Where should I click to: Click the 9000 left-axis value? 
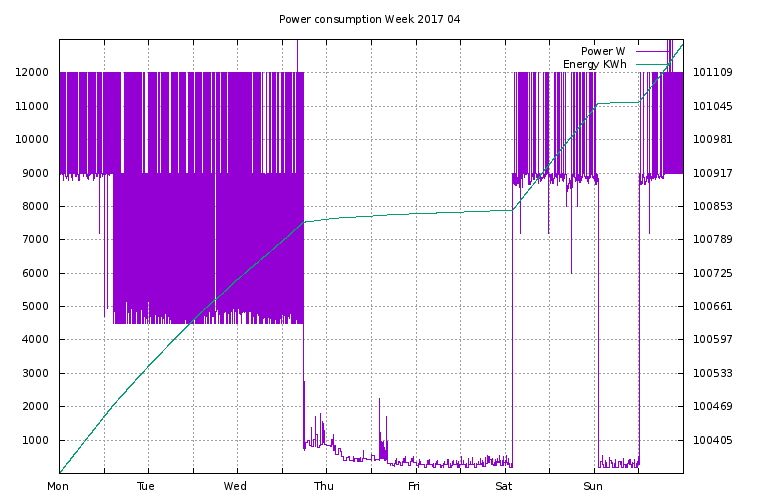point(35,173)
